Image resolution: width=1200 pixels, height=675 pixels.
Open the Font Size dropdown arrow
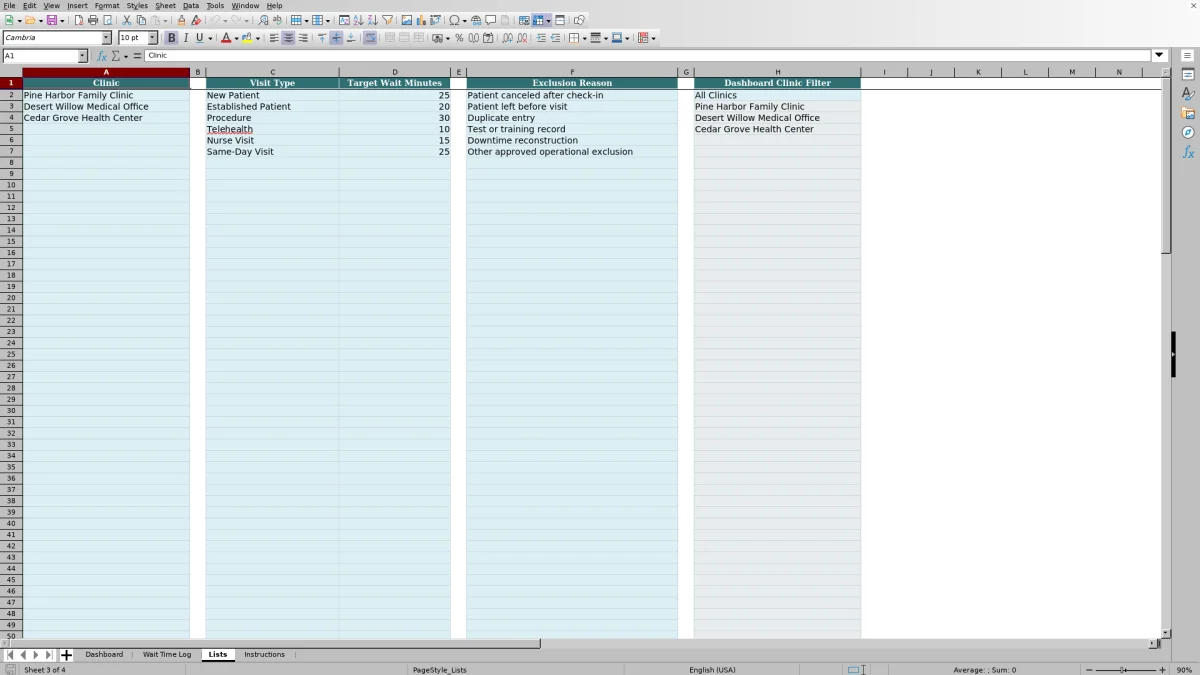click(153, 38)
